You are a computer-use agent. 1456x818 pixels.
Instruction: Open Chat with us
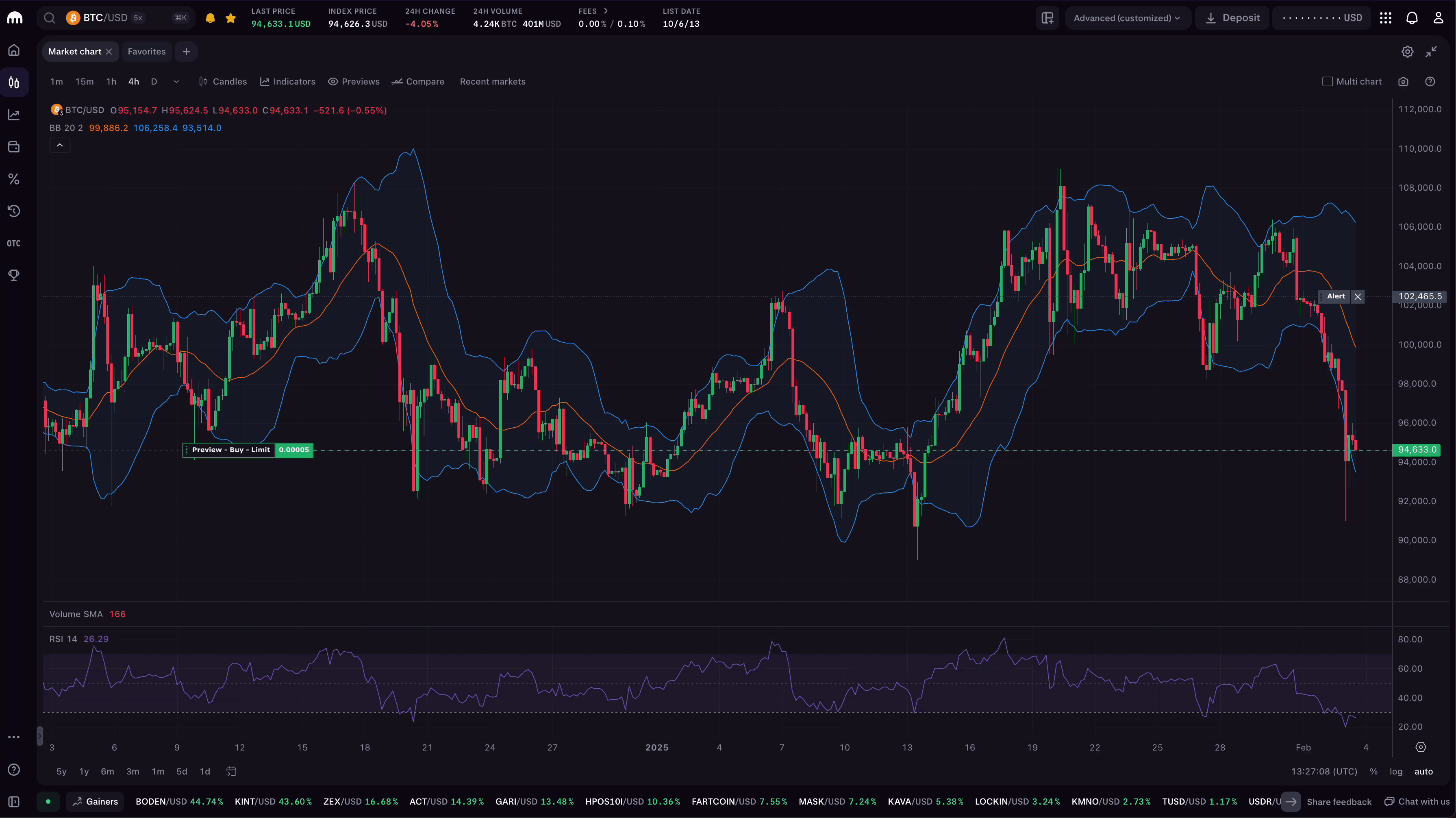[1417, 802]
